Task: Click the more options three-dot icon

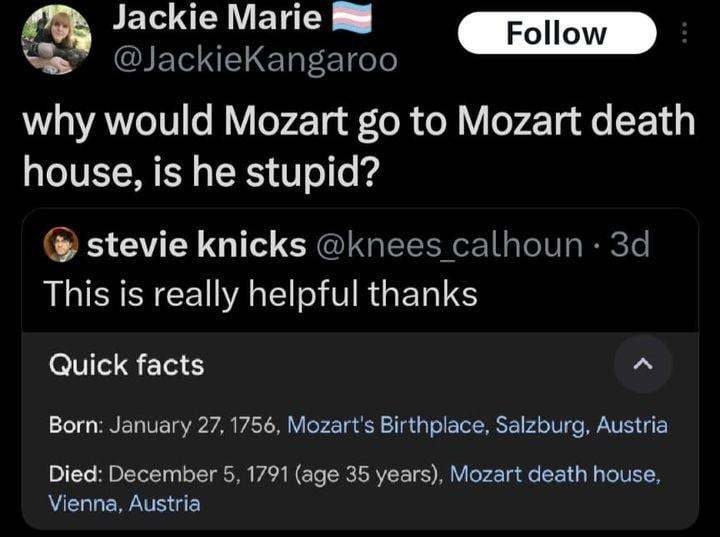Action: click(684, 33)
